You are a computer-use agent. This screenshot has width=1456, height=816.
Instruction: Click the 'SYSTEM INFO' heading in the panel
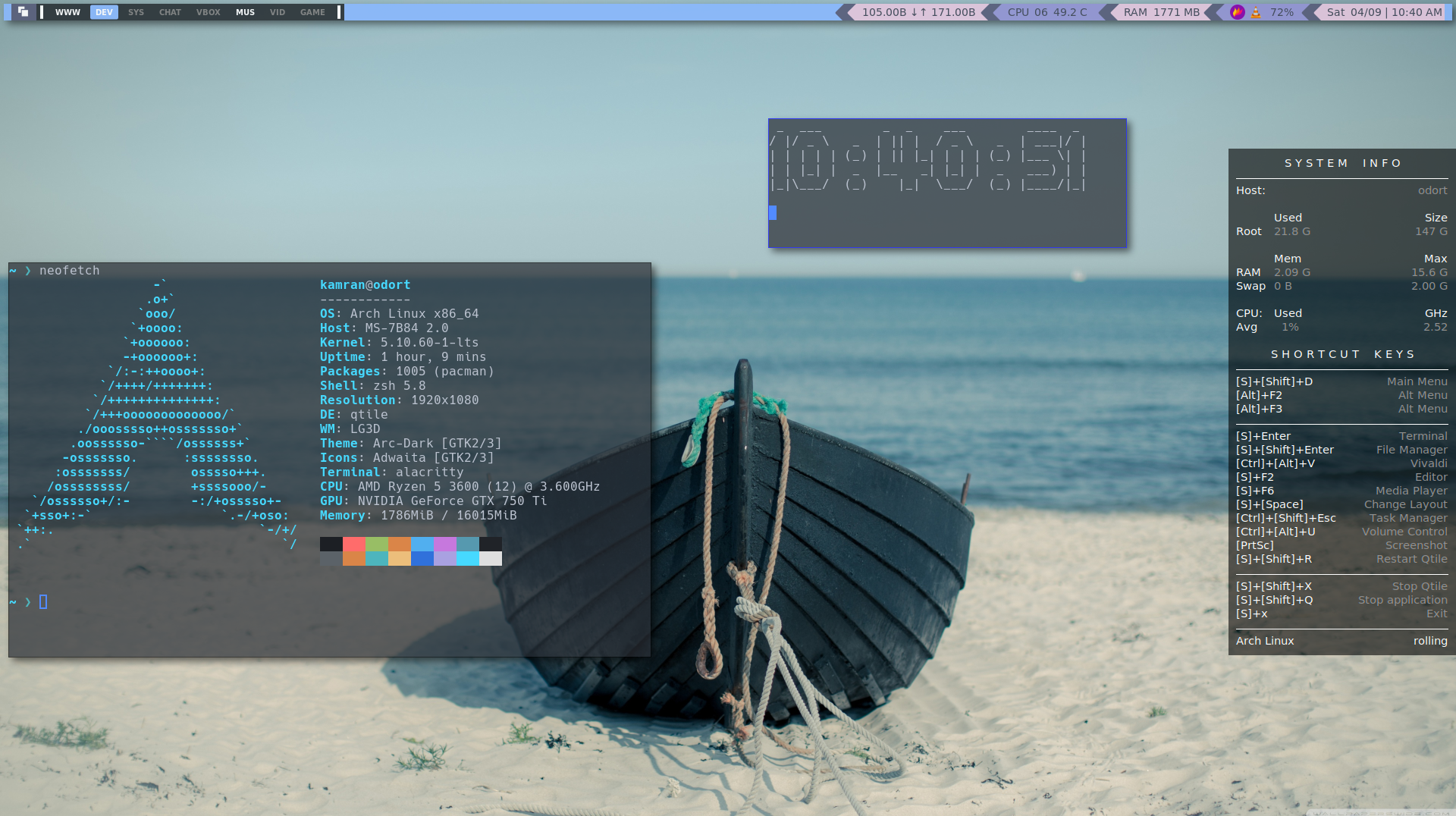pyautogui.click(x=1343, y=163)
